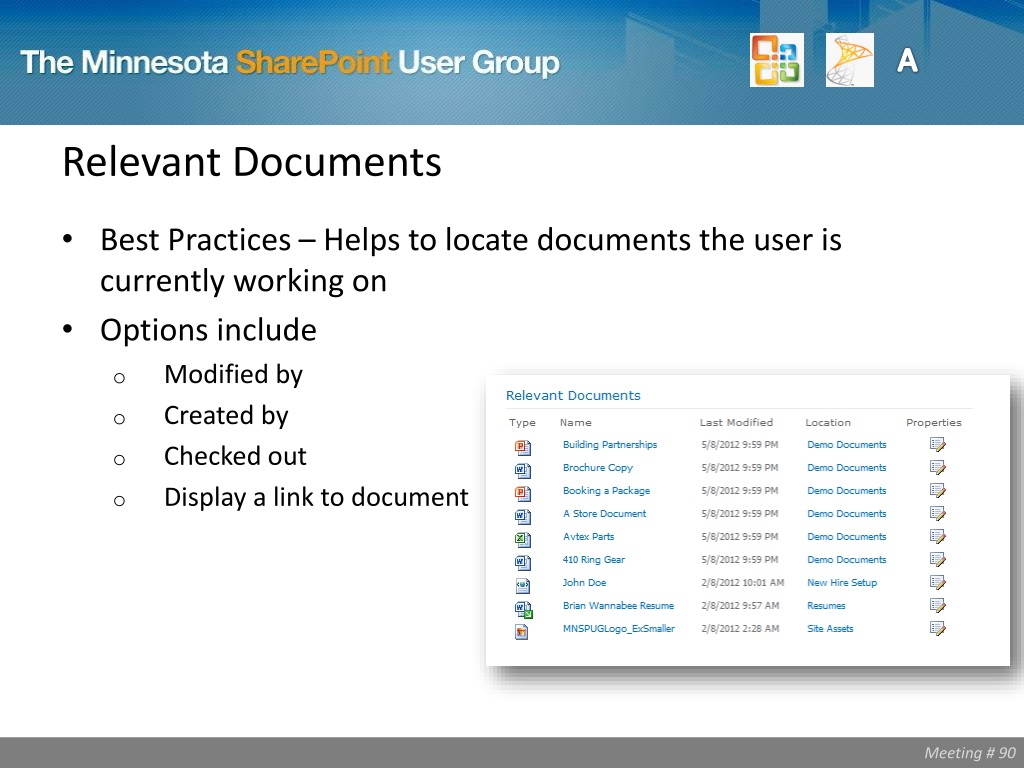Open the Brian Wannabee Resume link
1024x768 pixels.
(618, 605)
